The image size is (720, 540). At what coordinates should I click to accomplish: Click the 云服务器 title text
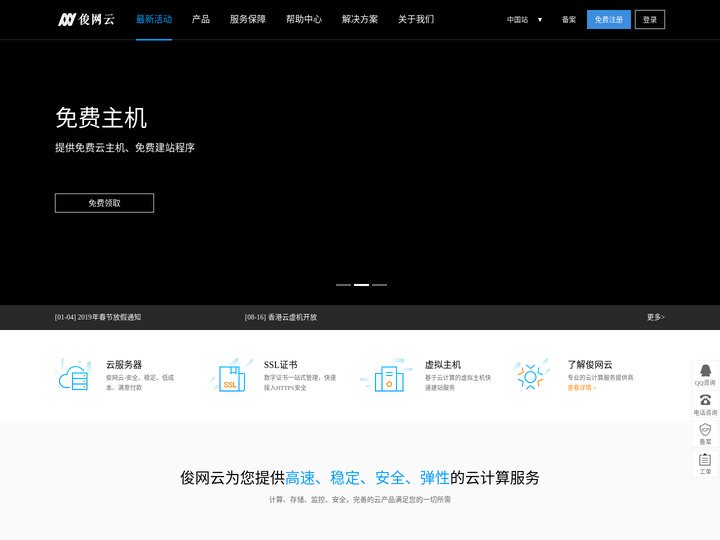pyautogui.click(x=124, y=365)
